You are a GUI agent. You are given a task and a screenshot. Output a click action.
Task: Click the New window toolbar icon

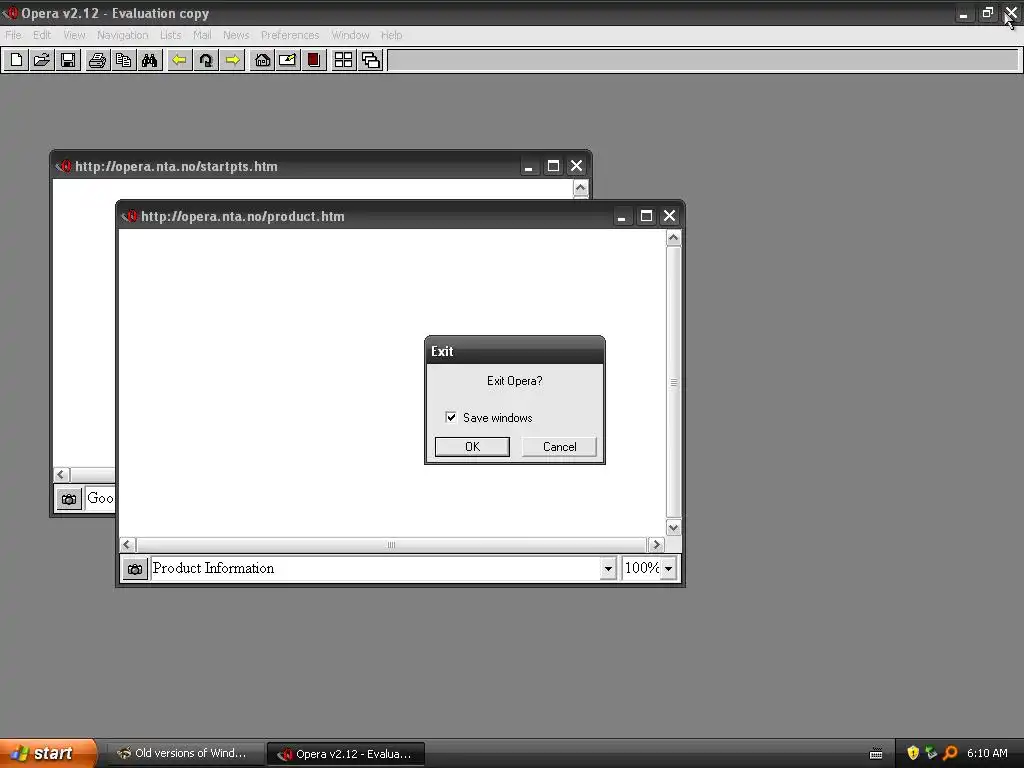click(x=16, y=60)
